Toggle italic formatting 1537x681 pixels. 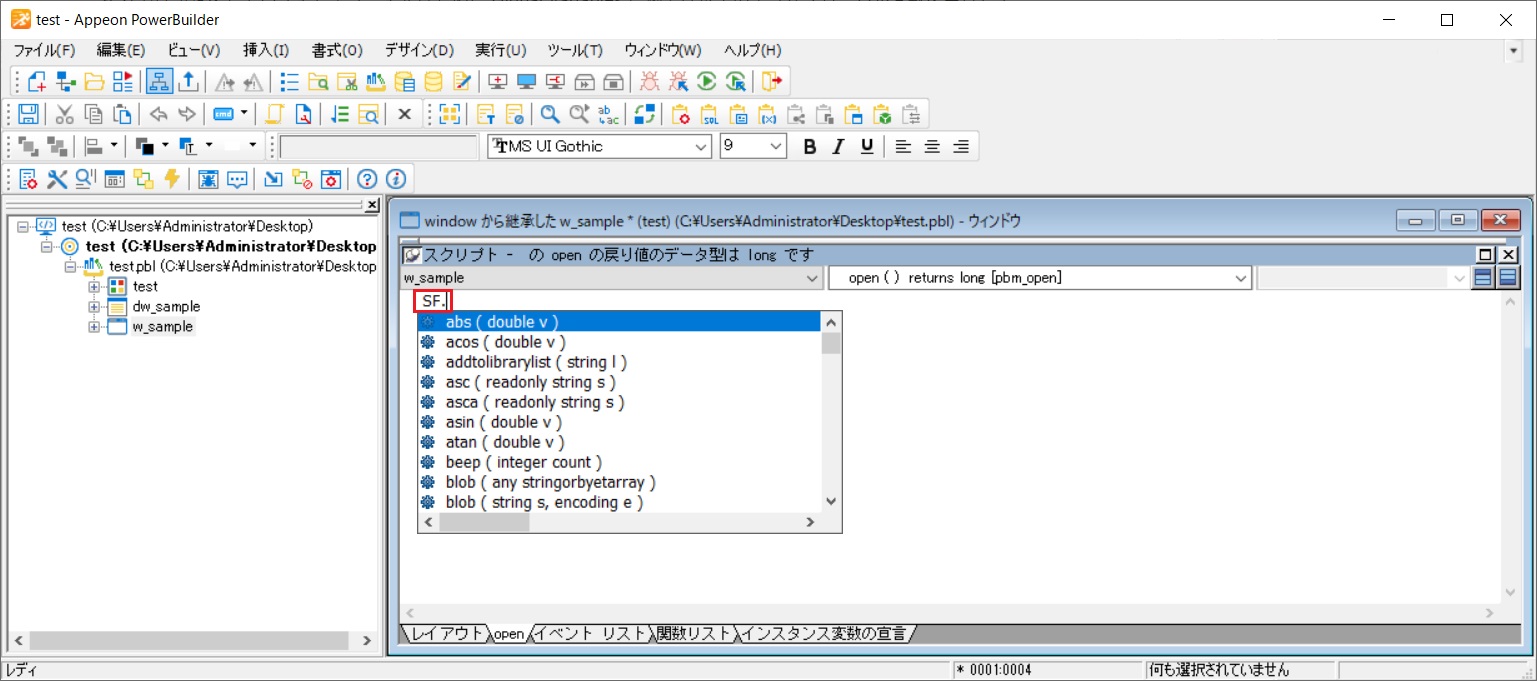click(838, 146)
